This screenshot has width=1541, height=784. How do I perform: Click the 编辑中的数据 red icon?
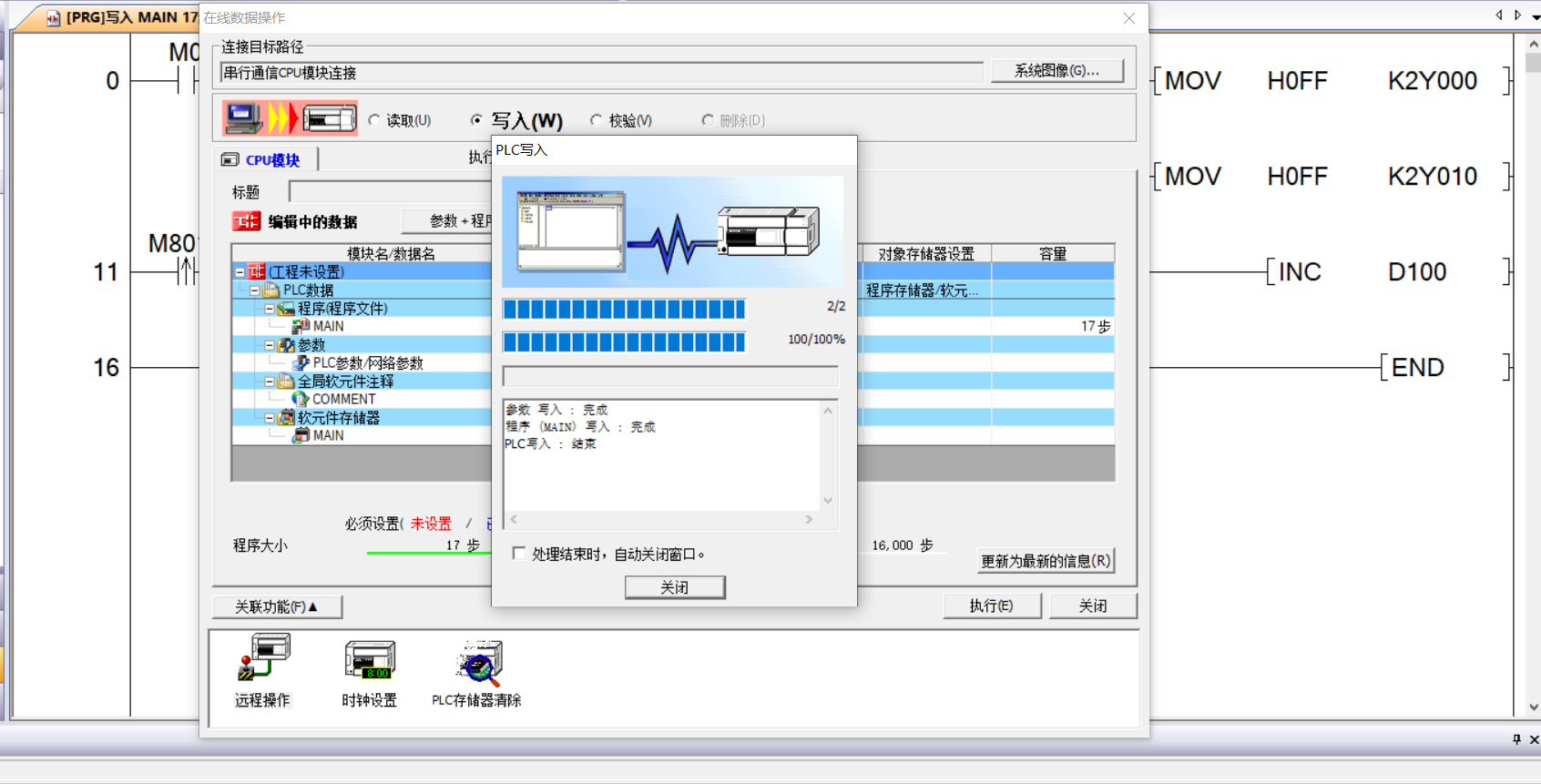246,221
